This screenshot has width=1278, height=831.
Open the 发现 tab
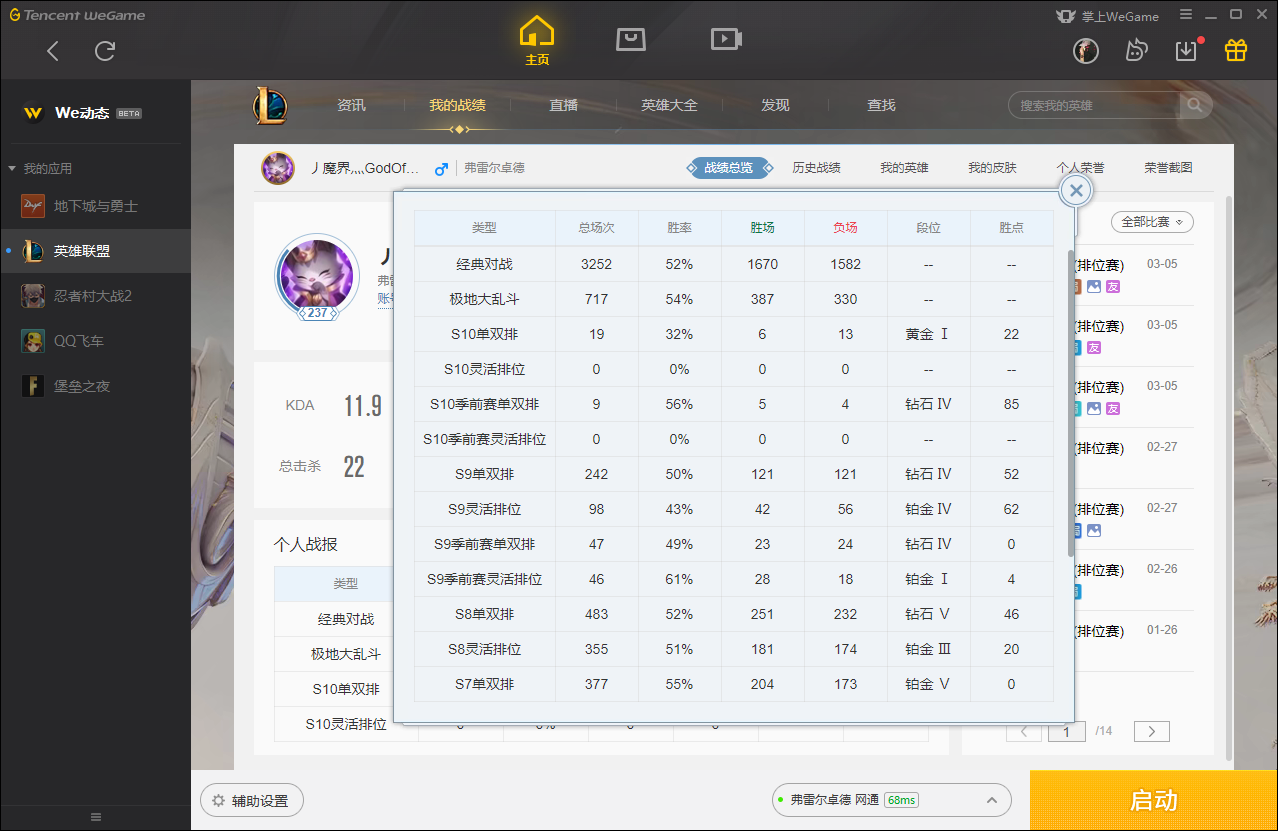tap(775, 105)
